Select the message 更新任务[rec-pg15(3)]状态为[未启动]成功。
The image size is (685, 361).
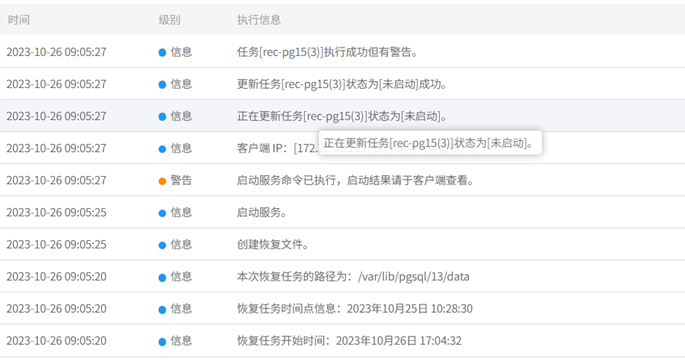[342, 84]
